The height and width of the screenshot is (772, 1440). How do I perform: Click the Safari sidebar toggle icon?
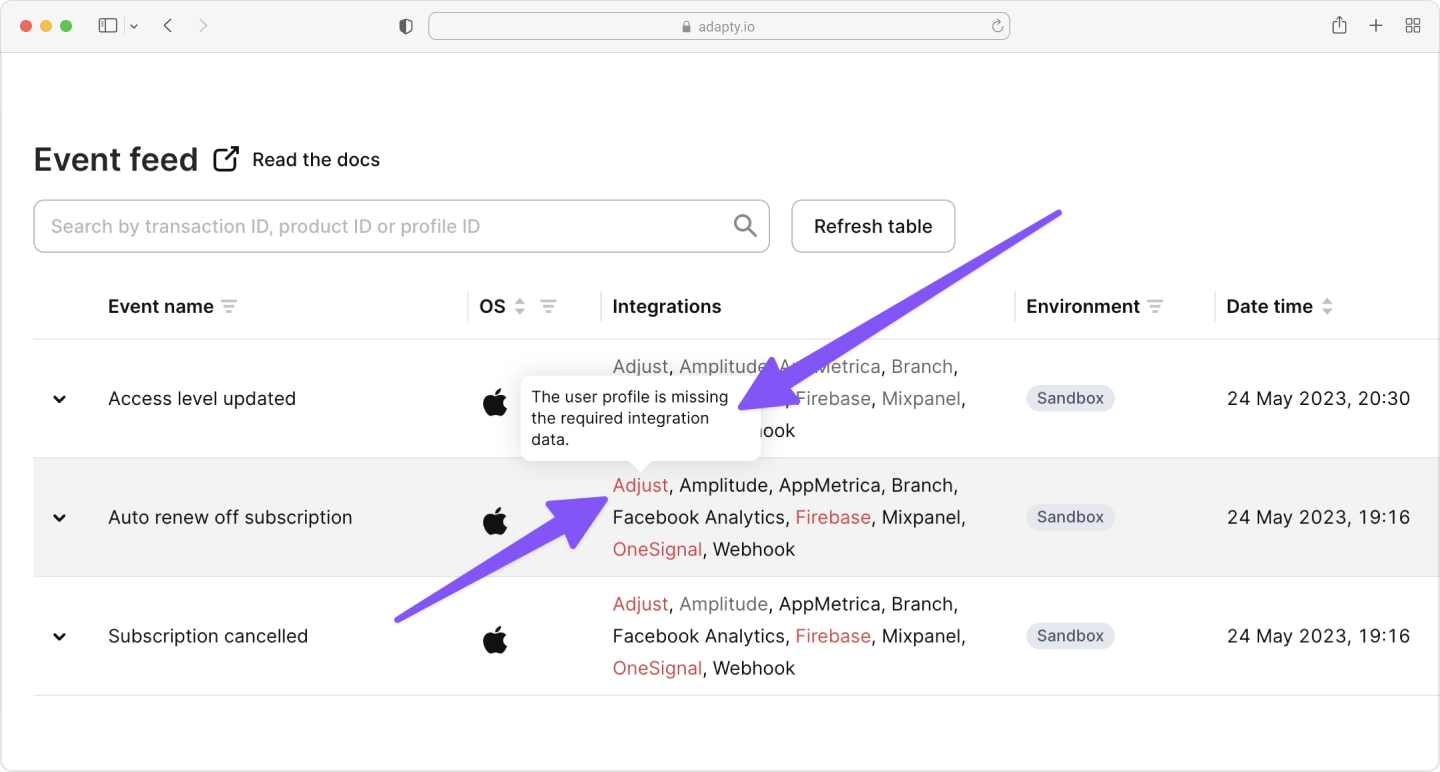(108, 26)
